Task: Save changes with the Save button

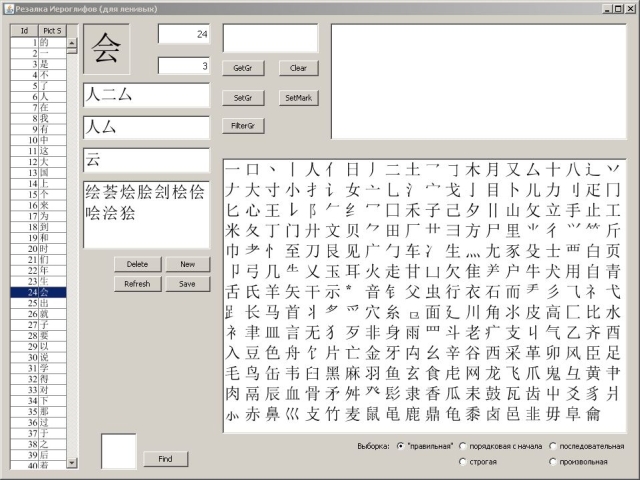Action: (187, 284)
